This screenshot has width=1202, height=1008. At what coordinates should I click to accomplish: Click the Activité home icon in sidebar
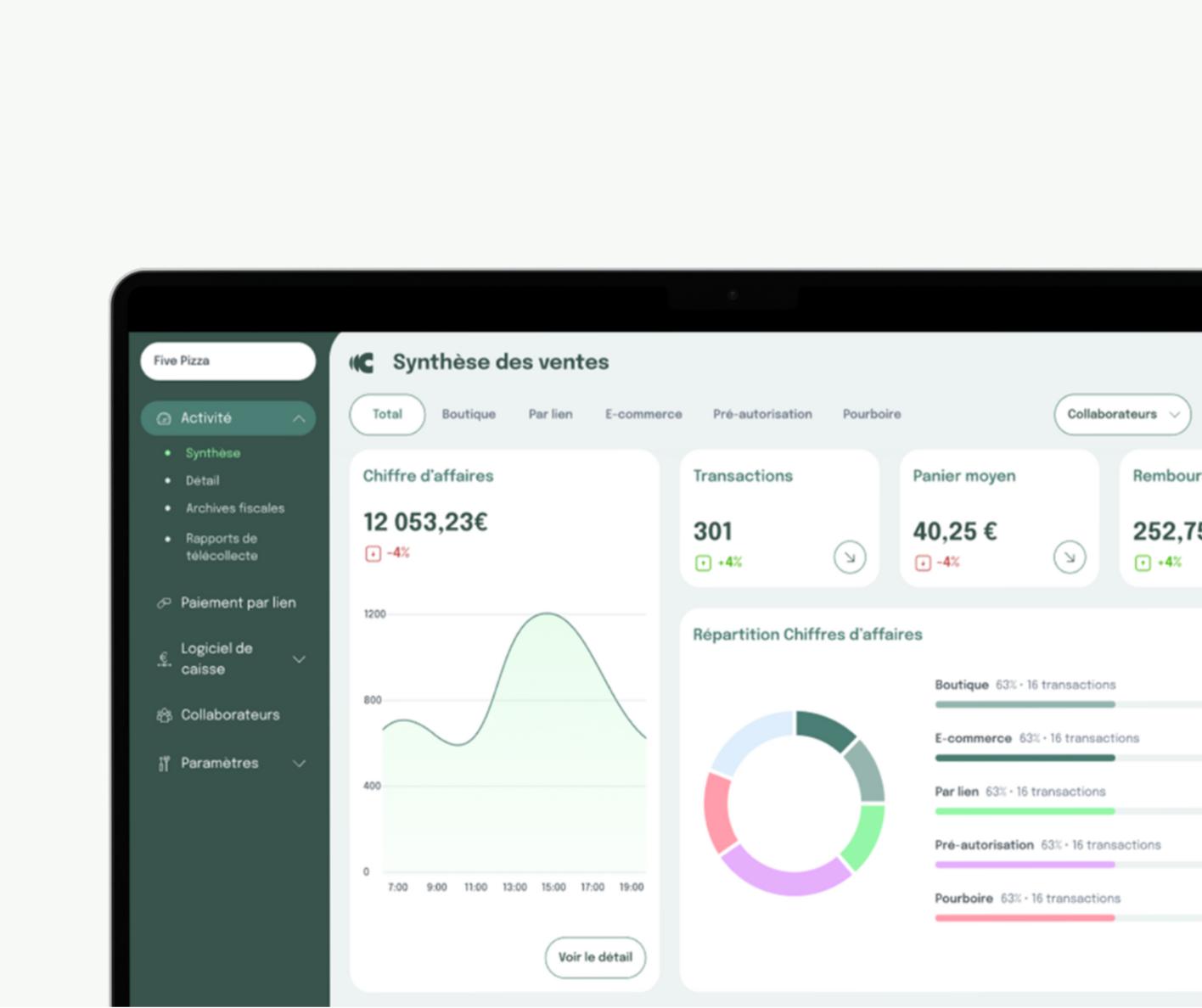point(164,418)
